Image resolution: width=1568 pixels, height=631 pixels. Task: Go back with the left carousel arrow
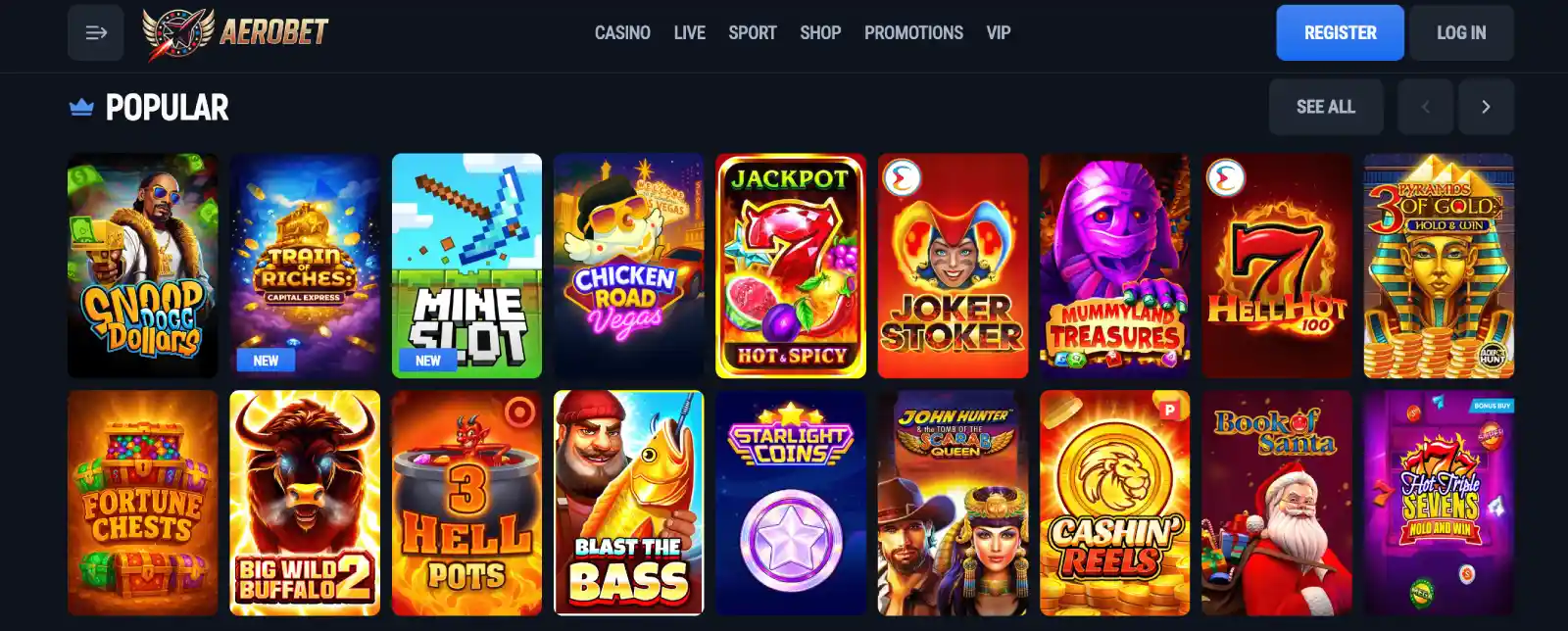pos(1425,107)
